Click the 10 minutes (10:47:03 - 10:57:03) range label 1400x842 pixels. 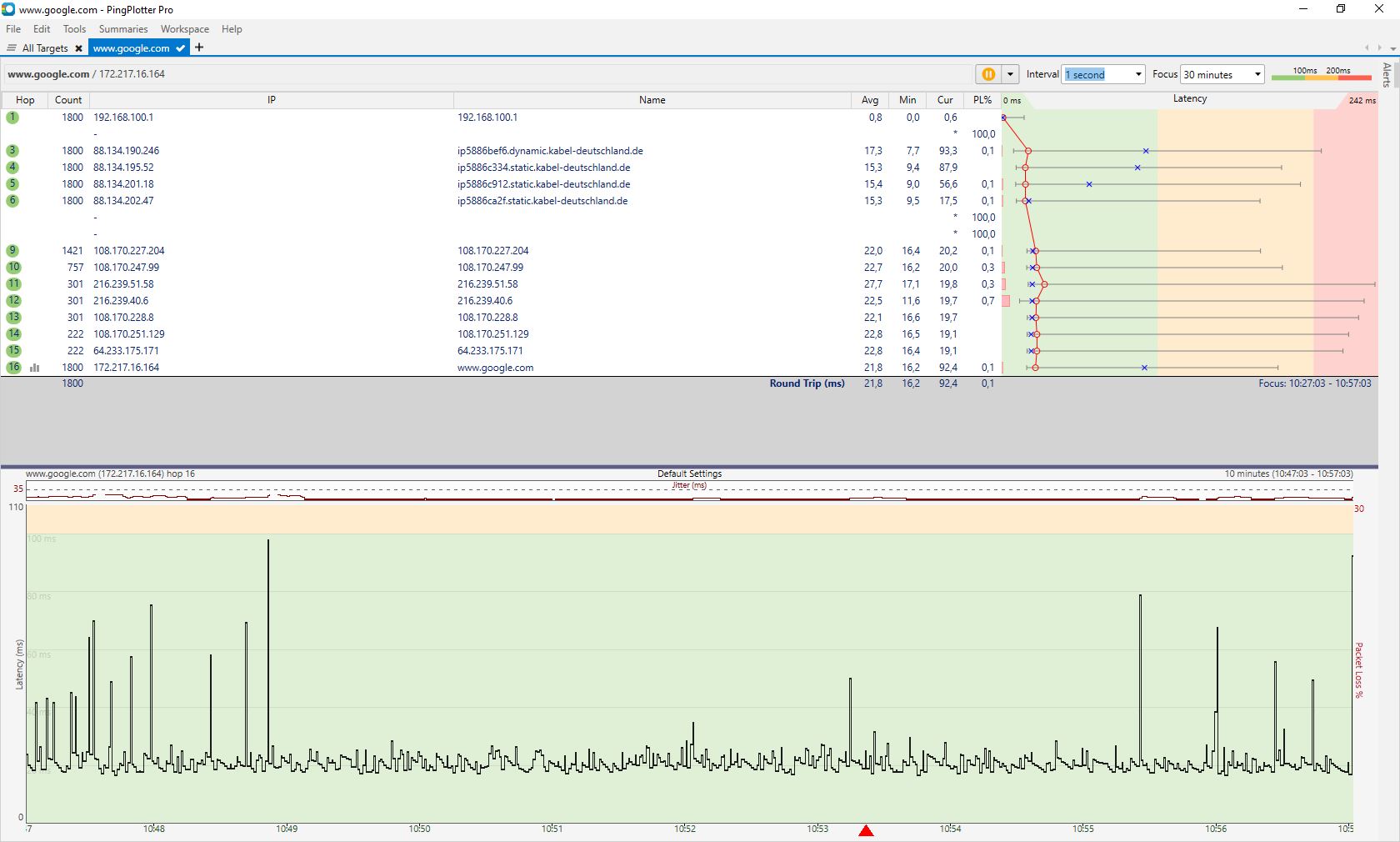point(1288,474)
